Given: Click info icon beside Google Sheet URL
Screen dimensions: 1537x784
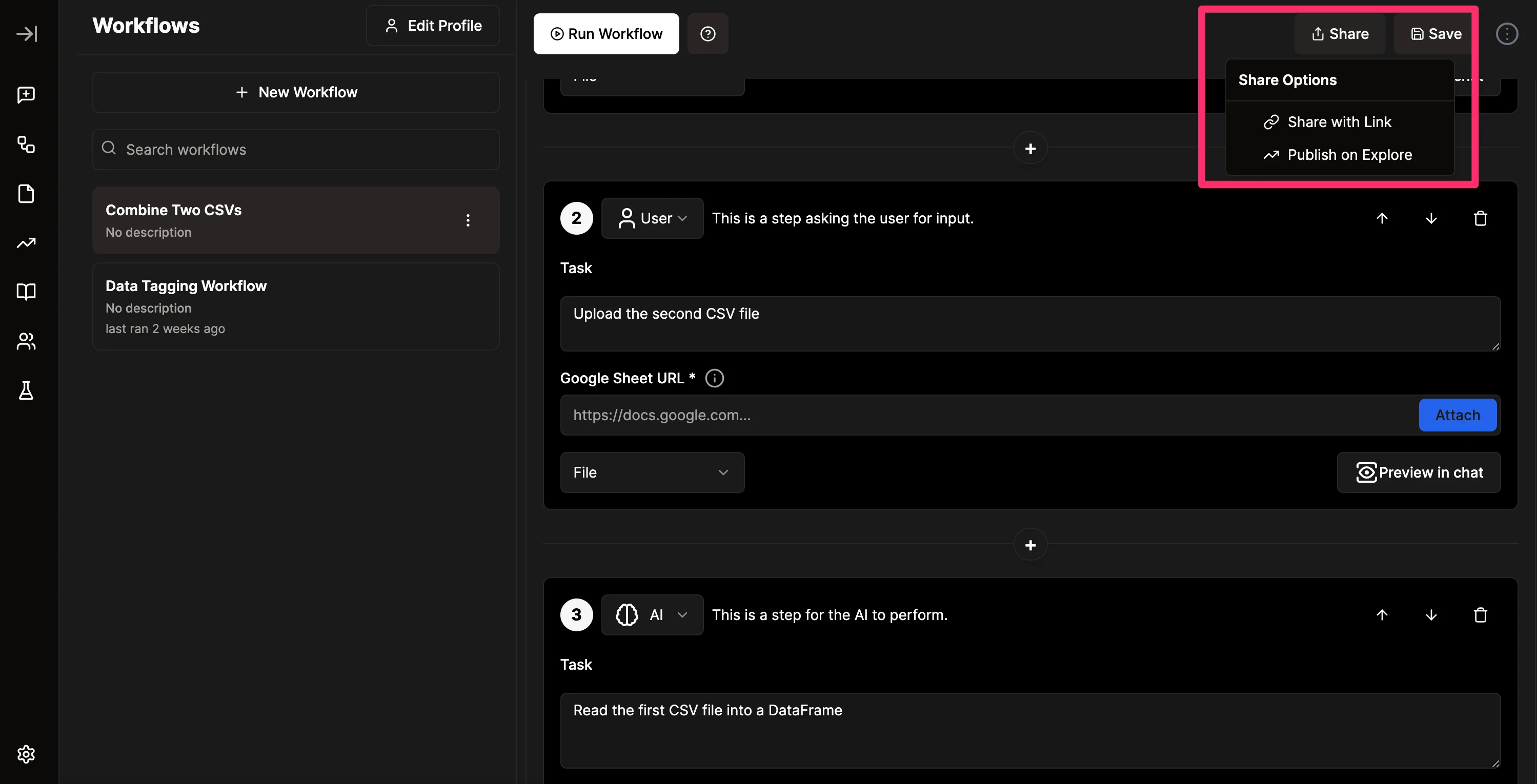Looking at the screenshot, I should (714, 378).
